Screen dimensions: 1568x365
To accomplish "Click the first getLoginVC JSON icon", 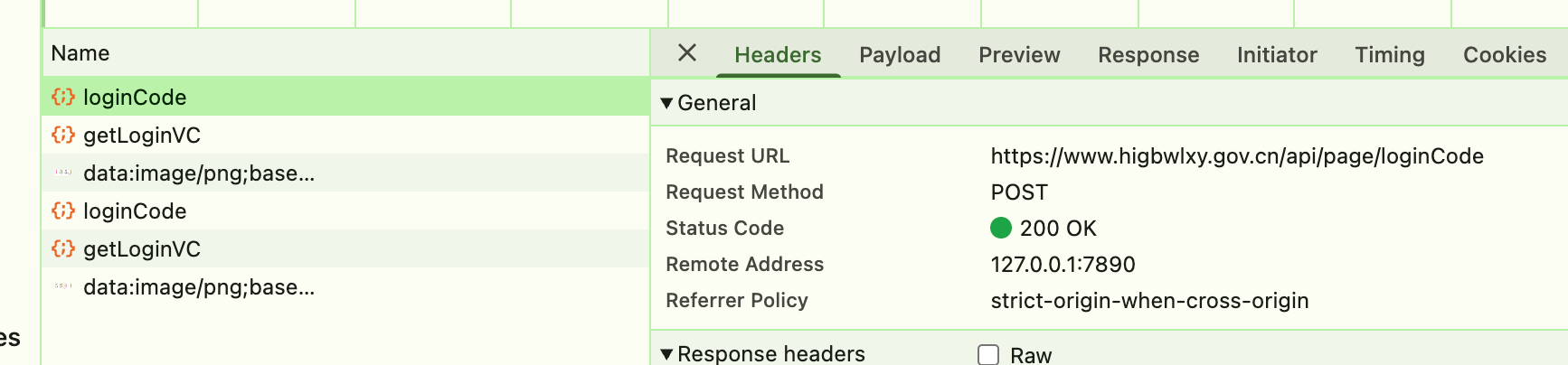I will [x=63, y=135].
